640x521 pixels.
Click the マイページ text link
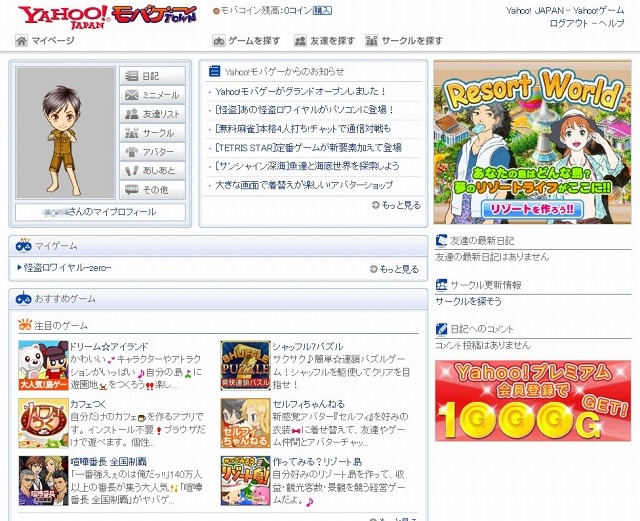point(53,40)
